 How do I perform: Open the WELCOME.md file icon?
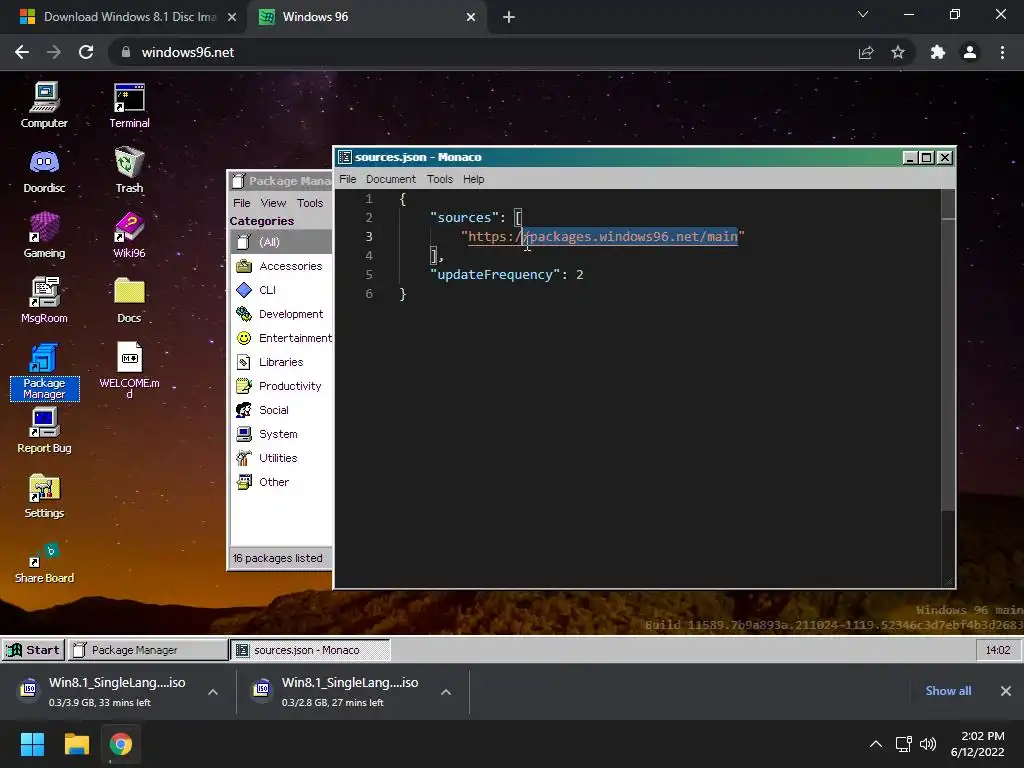(129, 370)
